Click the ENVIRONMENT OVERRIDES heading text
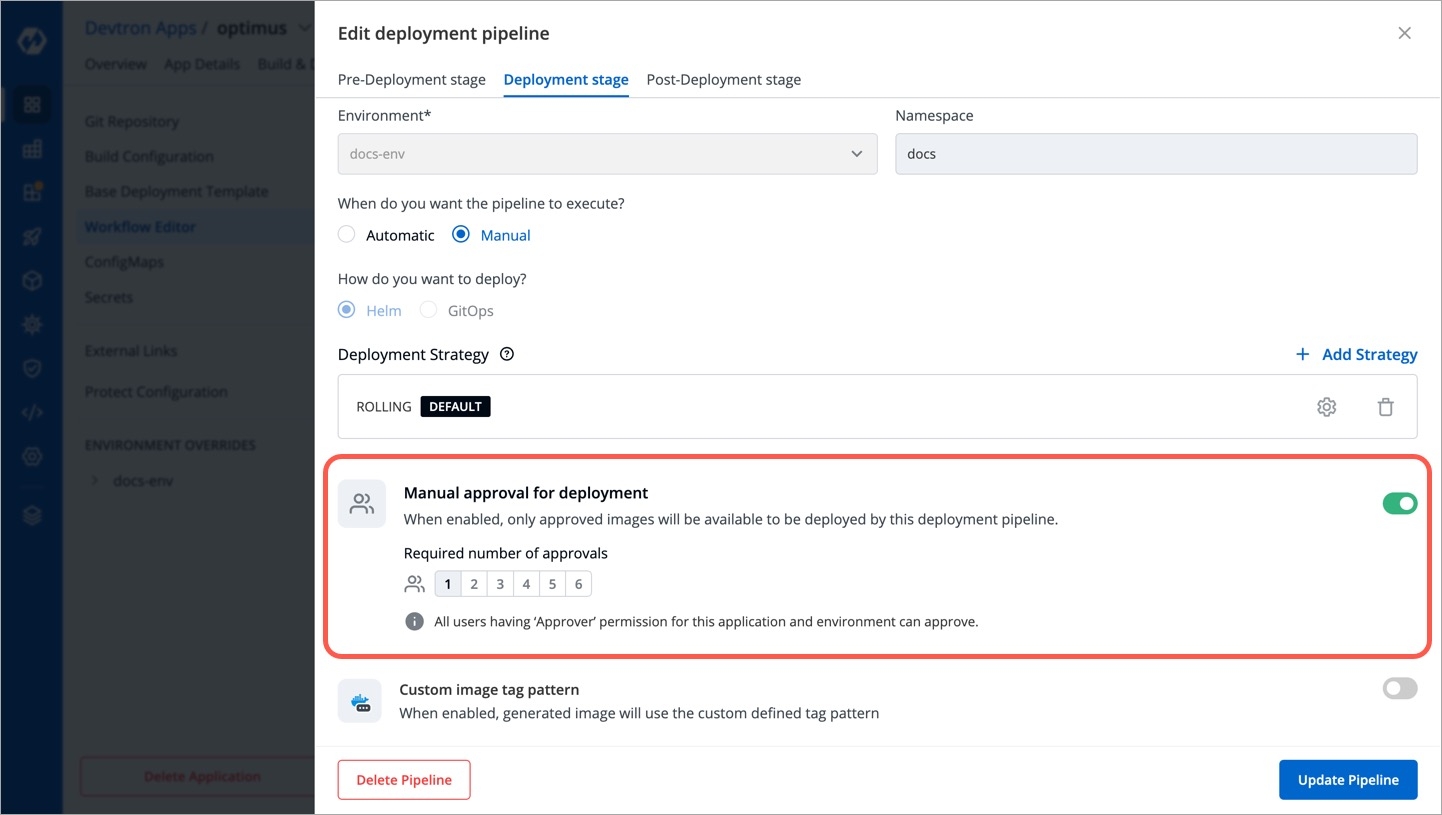1442x815 pixels. (170, 445)
